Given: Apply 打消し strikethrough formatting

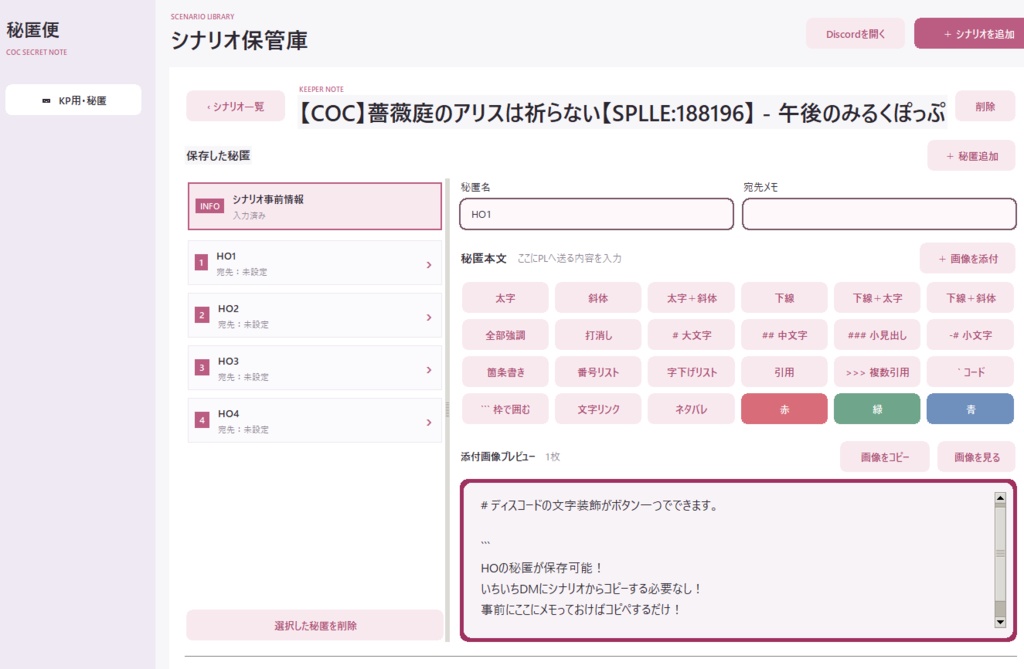Looking at the screenshot, I should click(x=598, y=335).
